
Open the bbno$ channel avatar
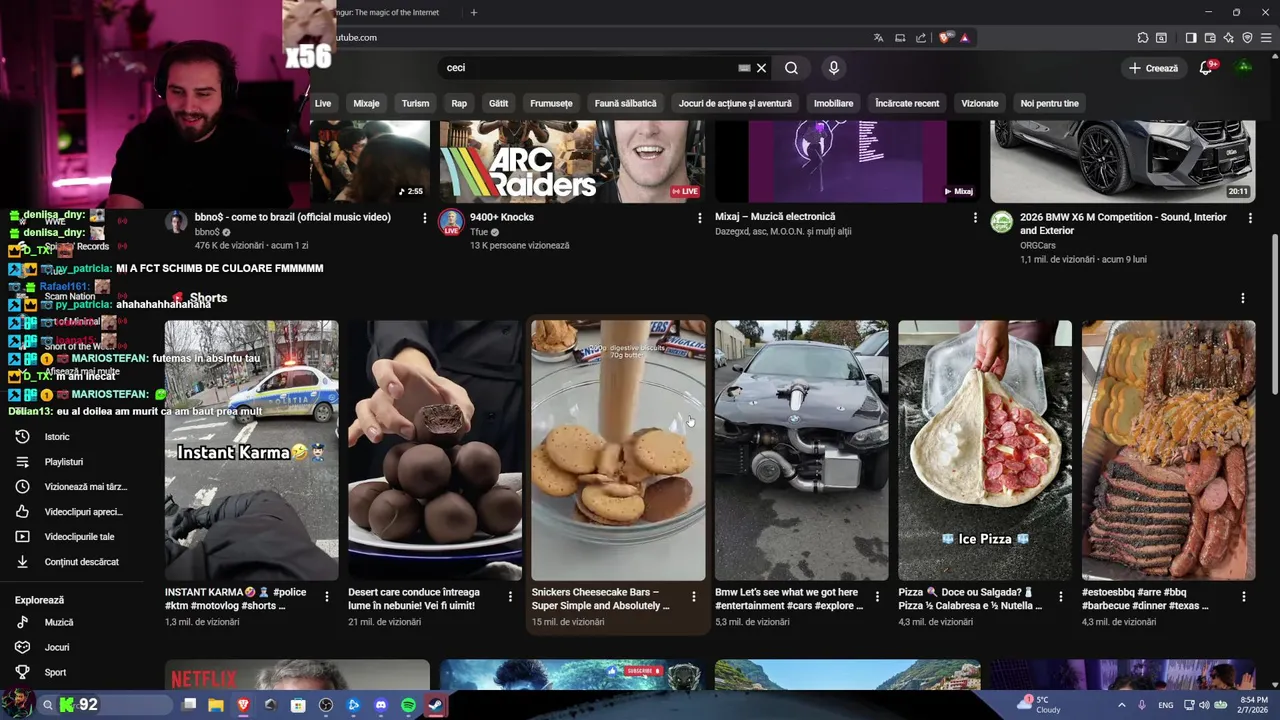click(x=176, y=222)
